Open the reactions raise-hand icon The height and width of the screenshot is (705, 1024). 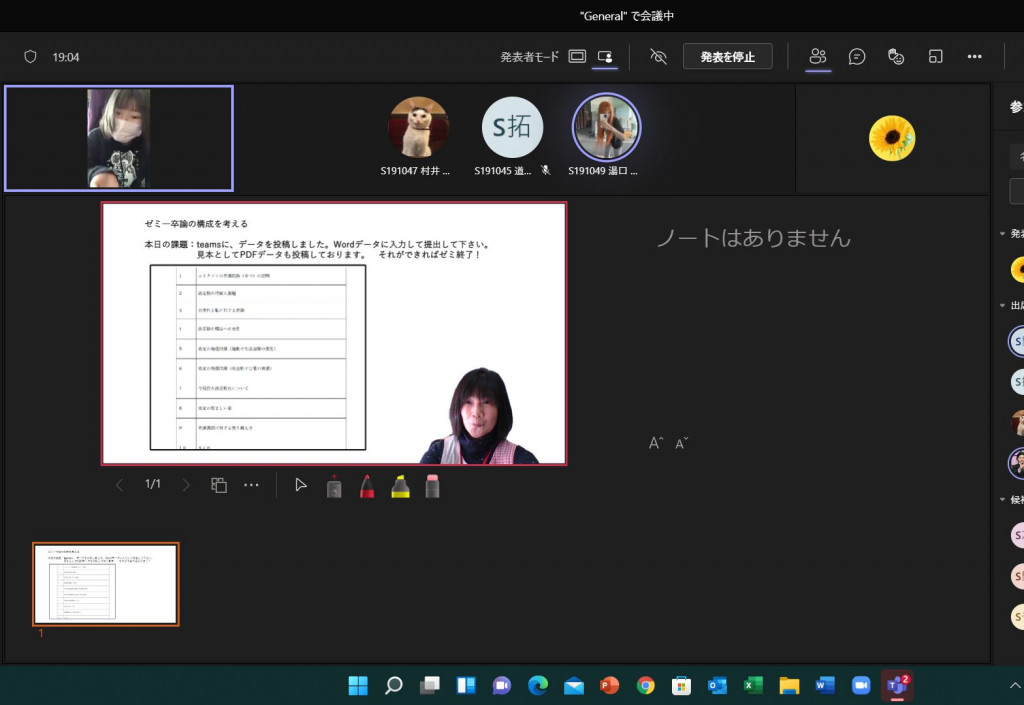tap(896, 57)
